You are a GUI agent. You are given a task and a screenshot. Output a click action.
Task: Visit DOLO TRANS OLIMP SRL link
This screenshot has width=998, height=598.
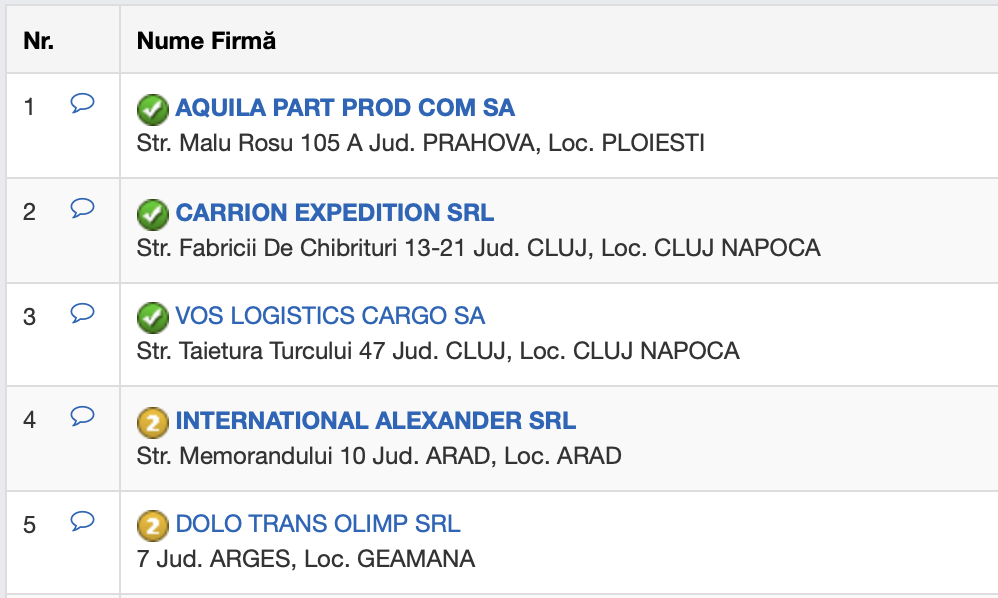point(318,524)
